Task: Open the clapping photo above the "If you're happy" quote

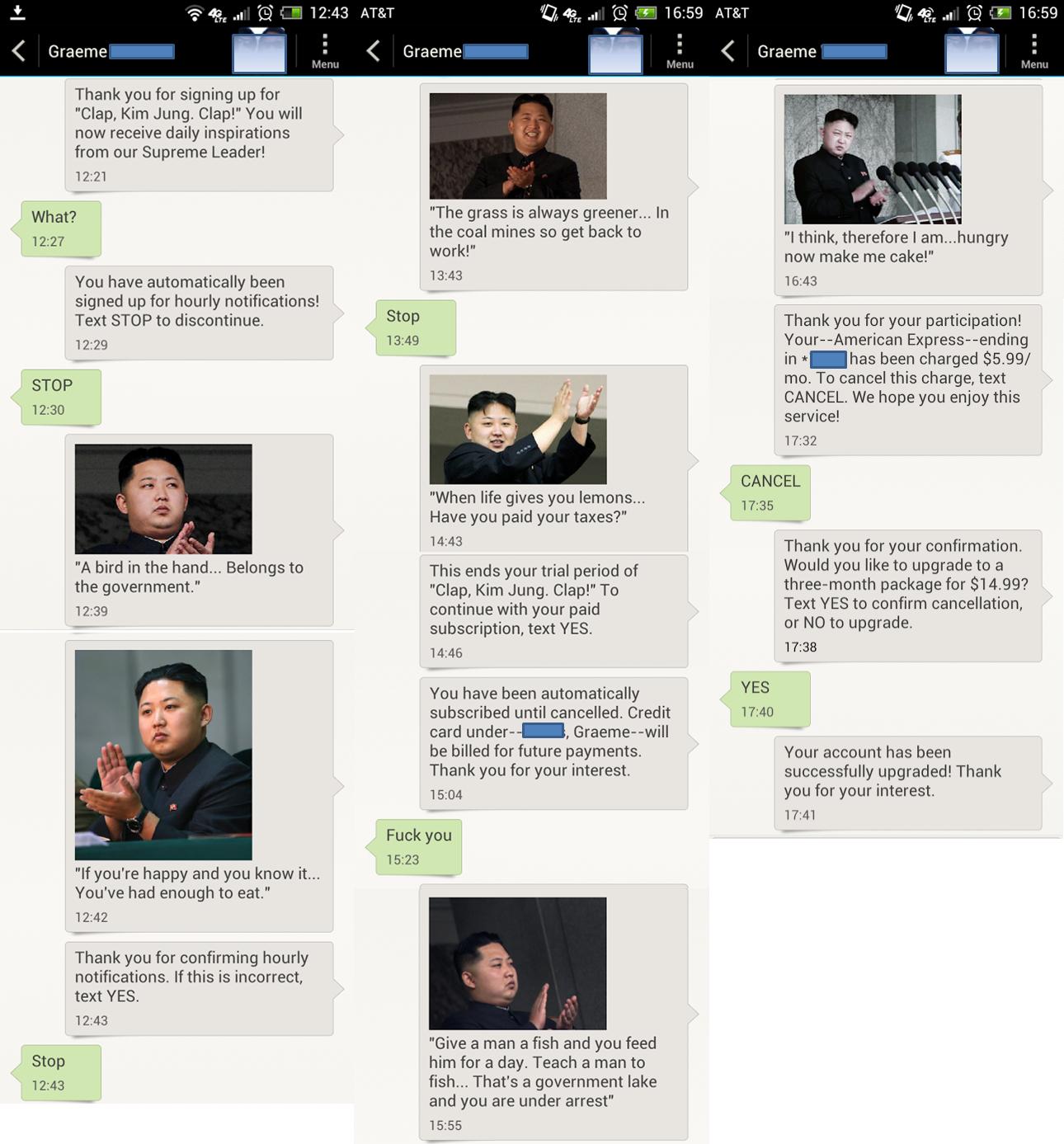Action: point(163,755)
